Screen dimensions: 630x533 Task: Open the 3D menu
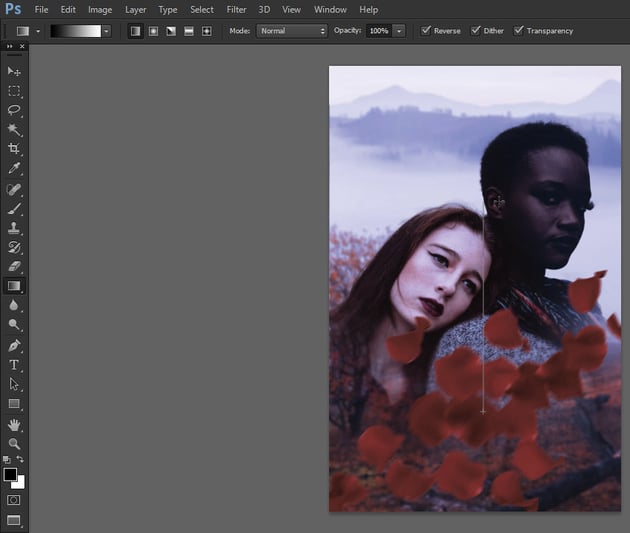pos(264,10)
